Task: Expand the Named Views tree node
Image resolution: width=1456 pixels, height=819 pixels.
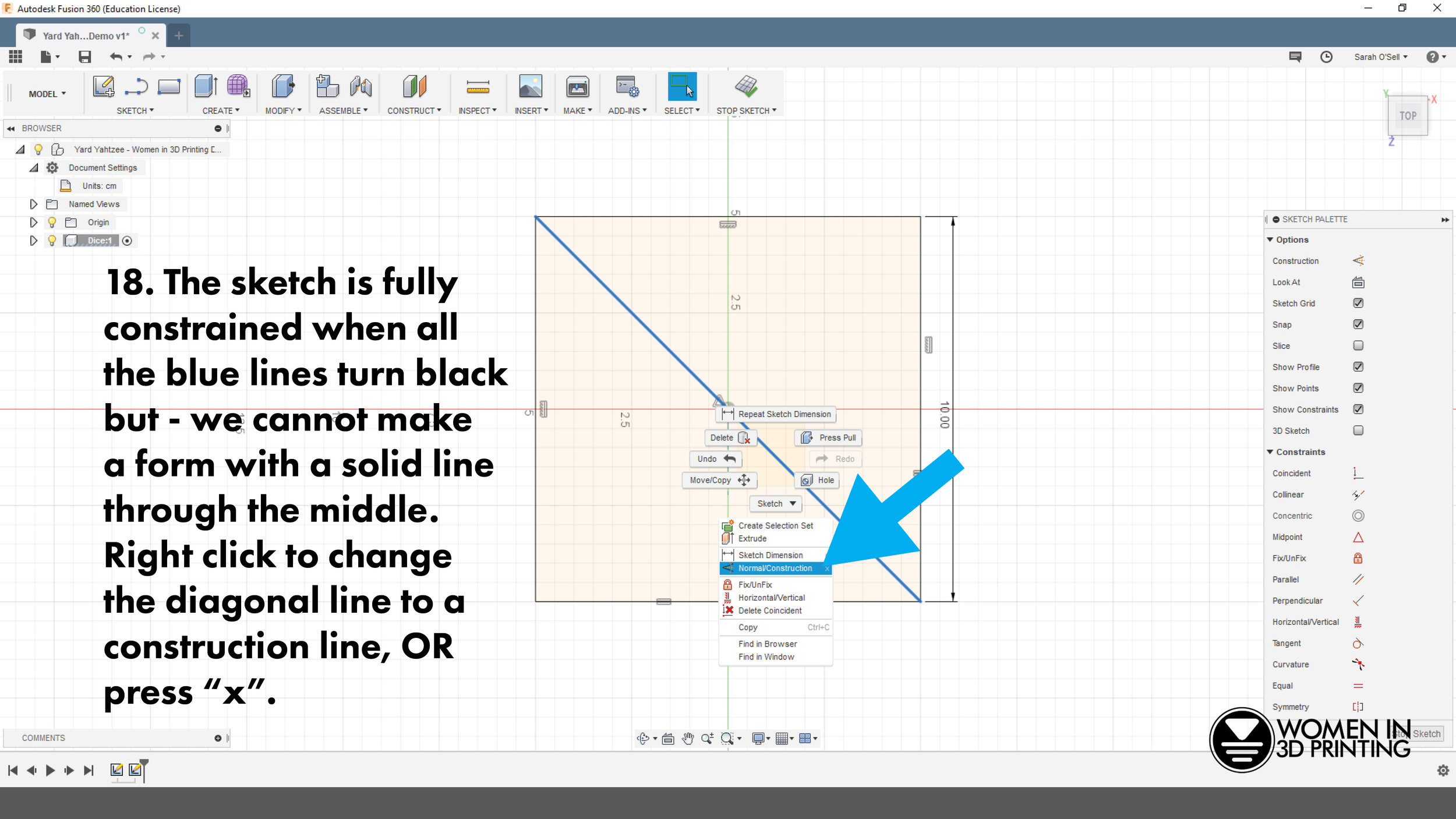Action: pyautogui.click(x=33, y=204)
